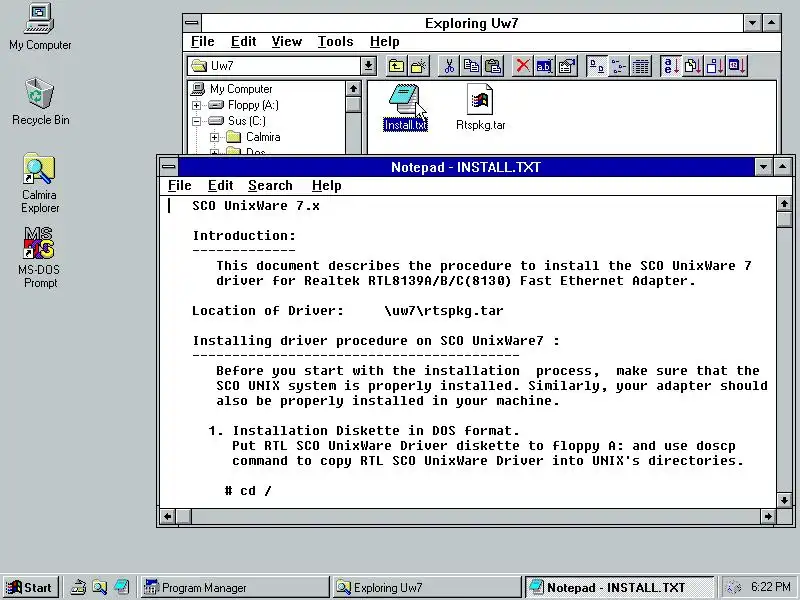Screen dimensions: 800x600
Task: Click the notepad quick launch icon
Action: 121,588
